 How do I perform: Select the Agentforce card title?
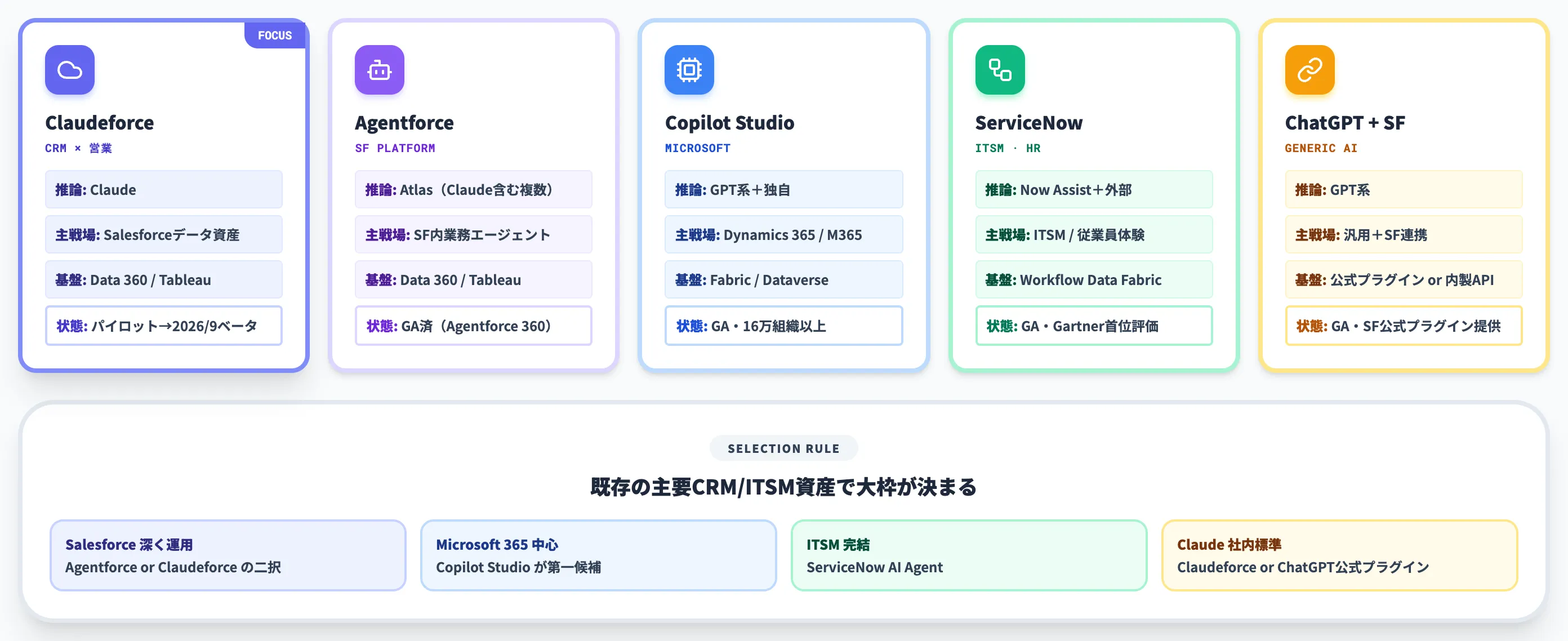tap(404, 123)
